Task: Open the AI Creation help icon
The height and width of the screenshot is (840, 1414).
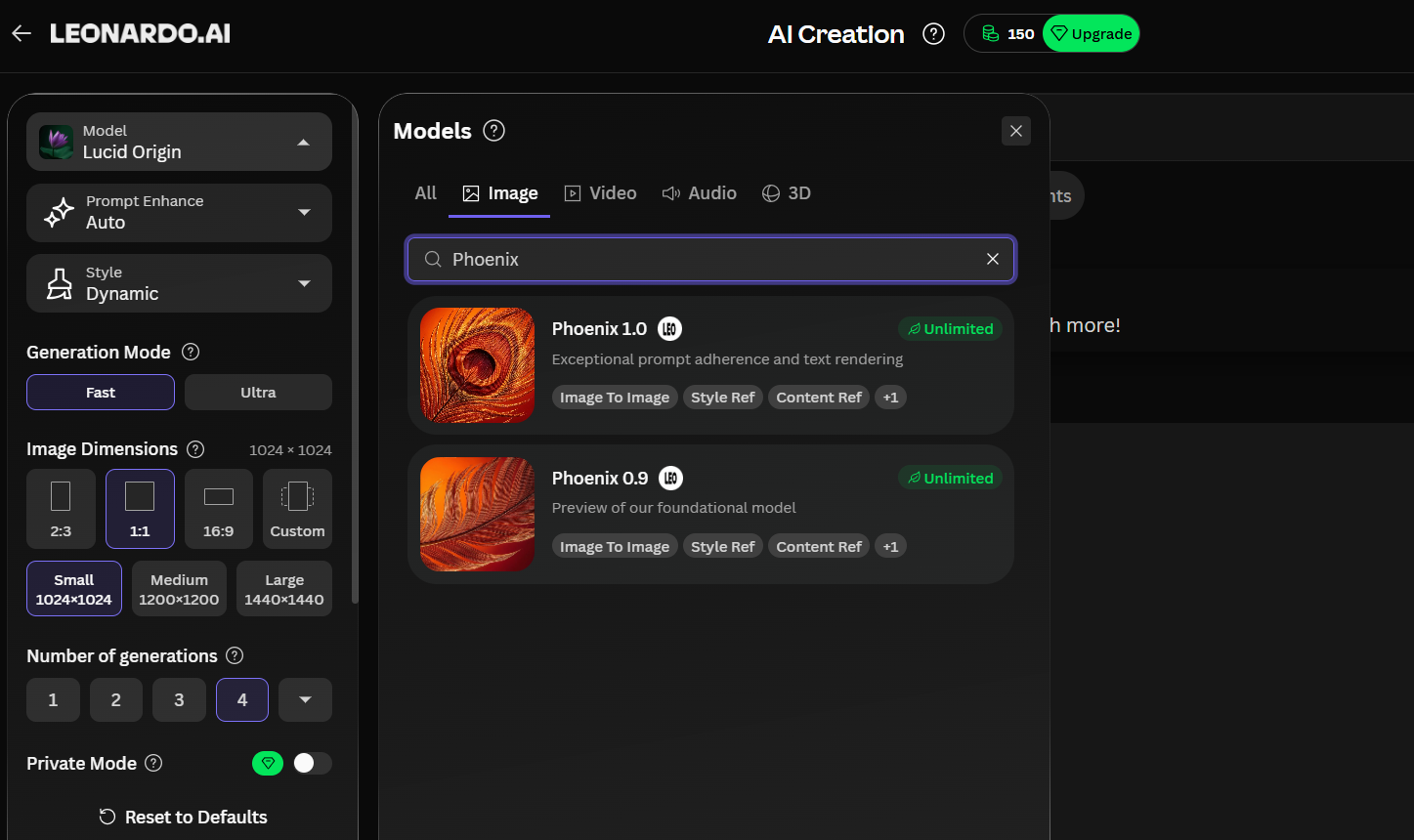Action: pyautogui.click(x=934, y=34)
